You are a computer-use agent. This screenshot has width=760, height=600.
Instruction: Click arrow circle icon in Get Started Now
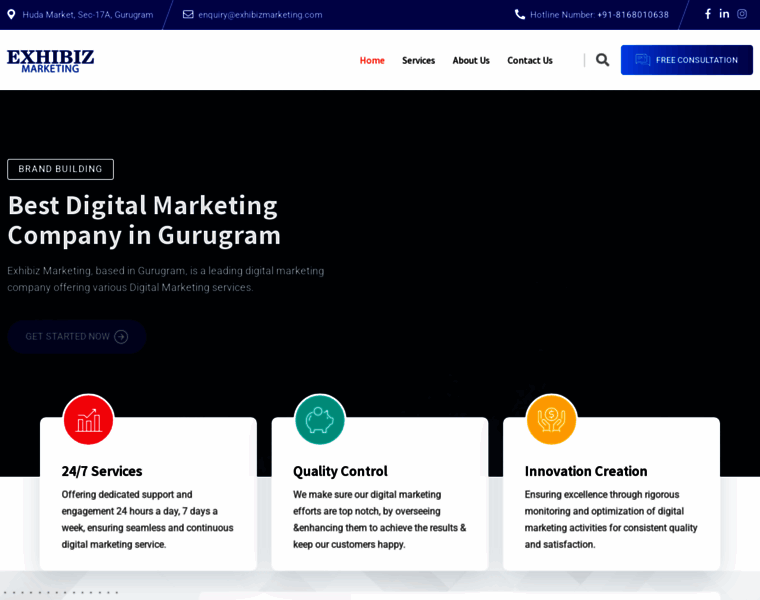[x=121, y=336]
